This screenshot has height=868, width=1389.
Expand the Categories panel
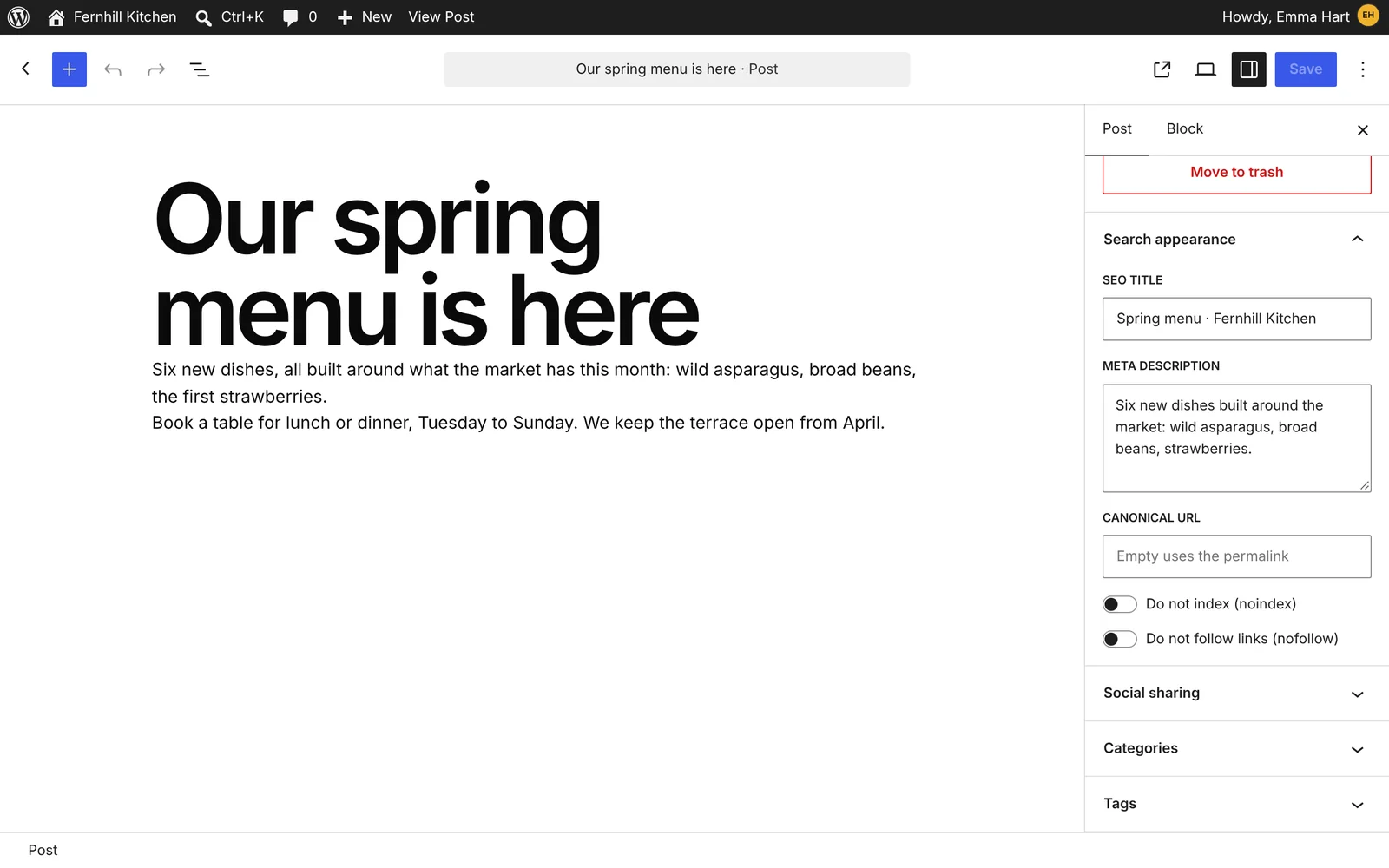click(x=1237, y=749)
